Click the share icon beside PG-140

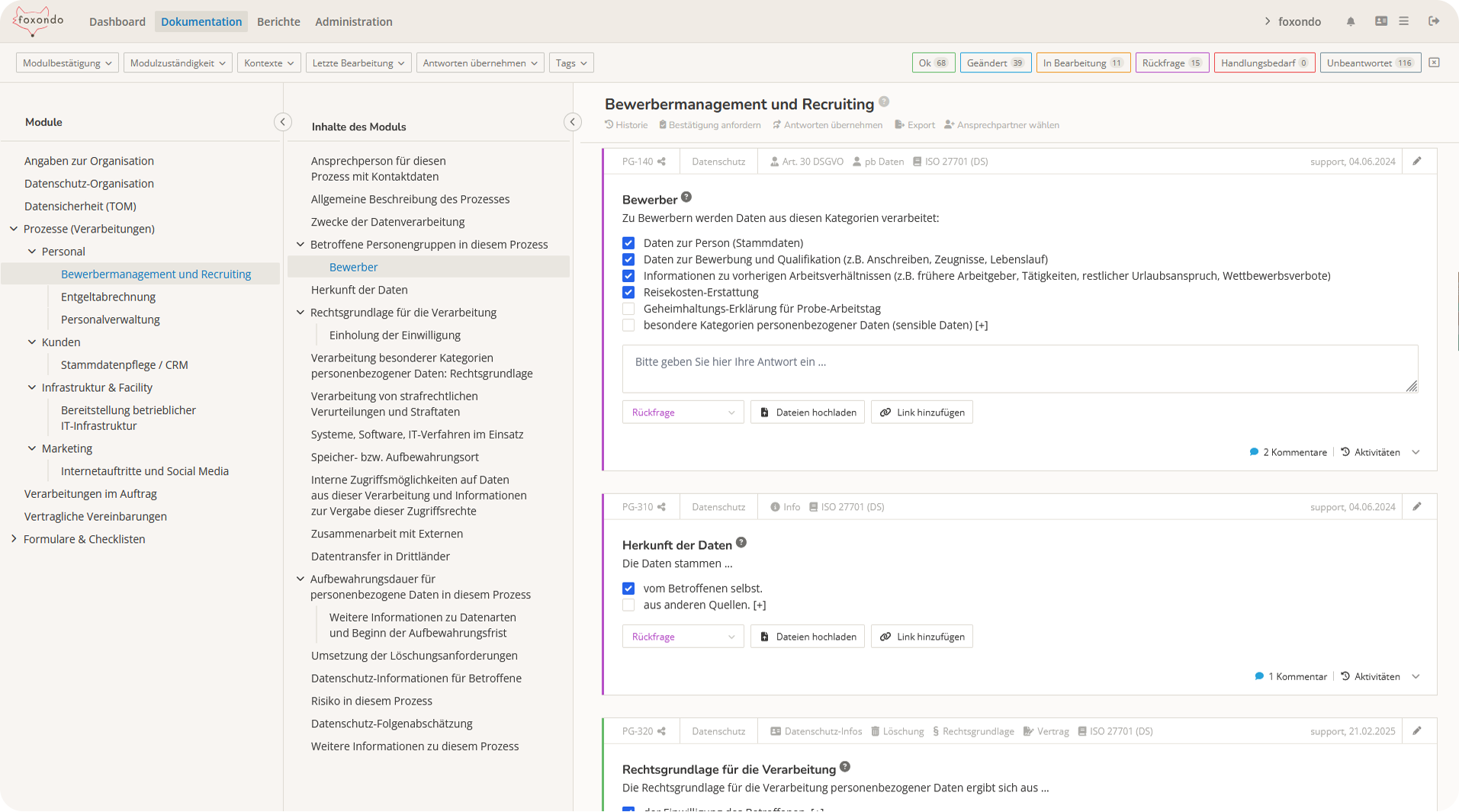click(x=662, y=162)
